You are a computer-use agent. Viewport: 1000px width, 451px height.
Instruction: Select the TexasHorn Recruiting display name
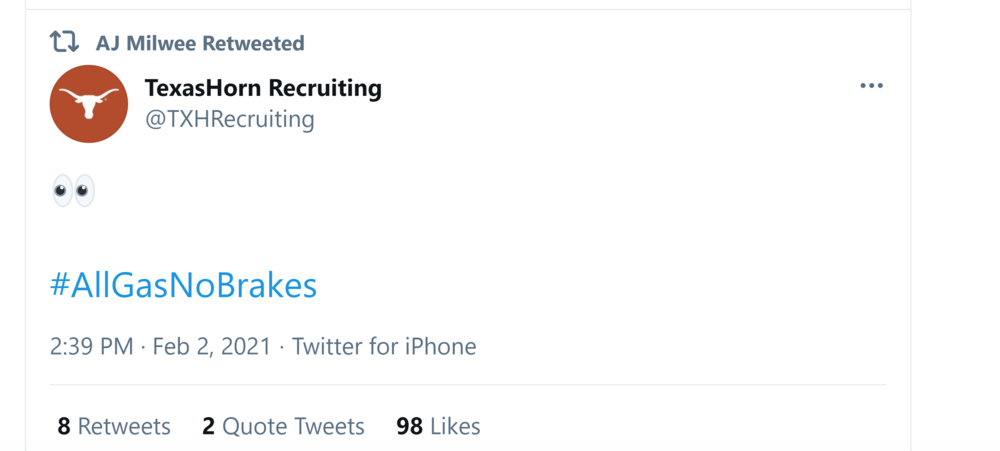(x=263, y=88)
